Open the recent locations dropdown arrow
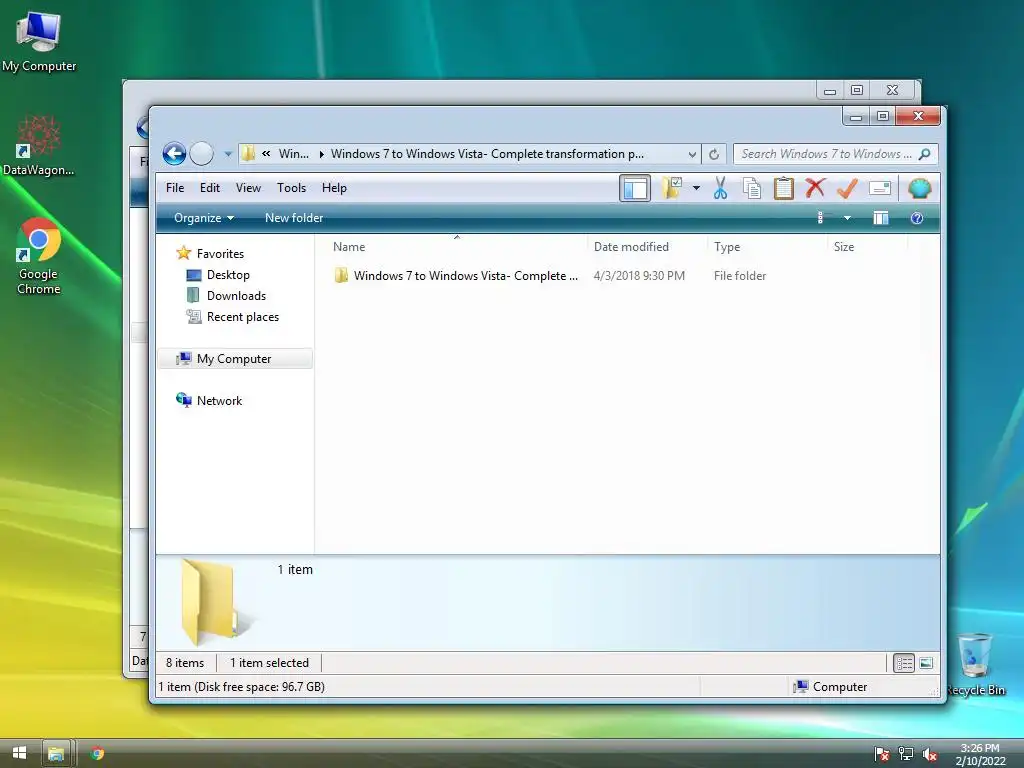The width and height of the screenshot is (1024, 768). click(228, 155)
